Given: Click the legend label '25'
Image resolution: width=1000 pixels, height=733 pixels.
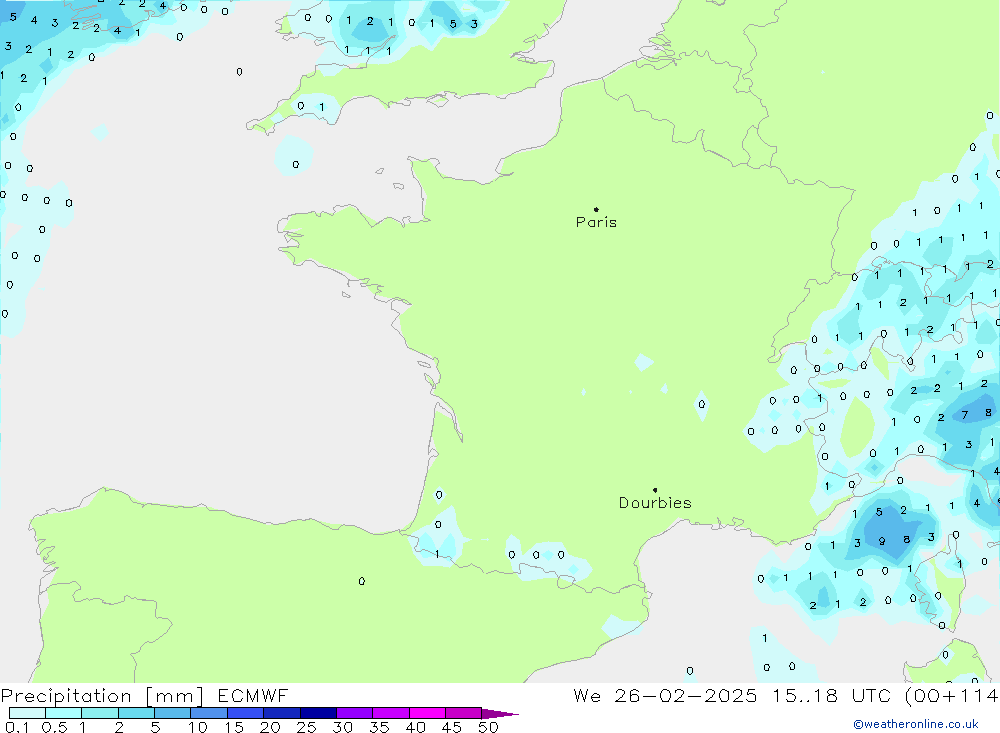Looking at the screenshot, I should pos(306,727).
